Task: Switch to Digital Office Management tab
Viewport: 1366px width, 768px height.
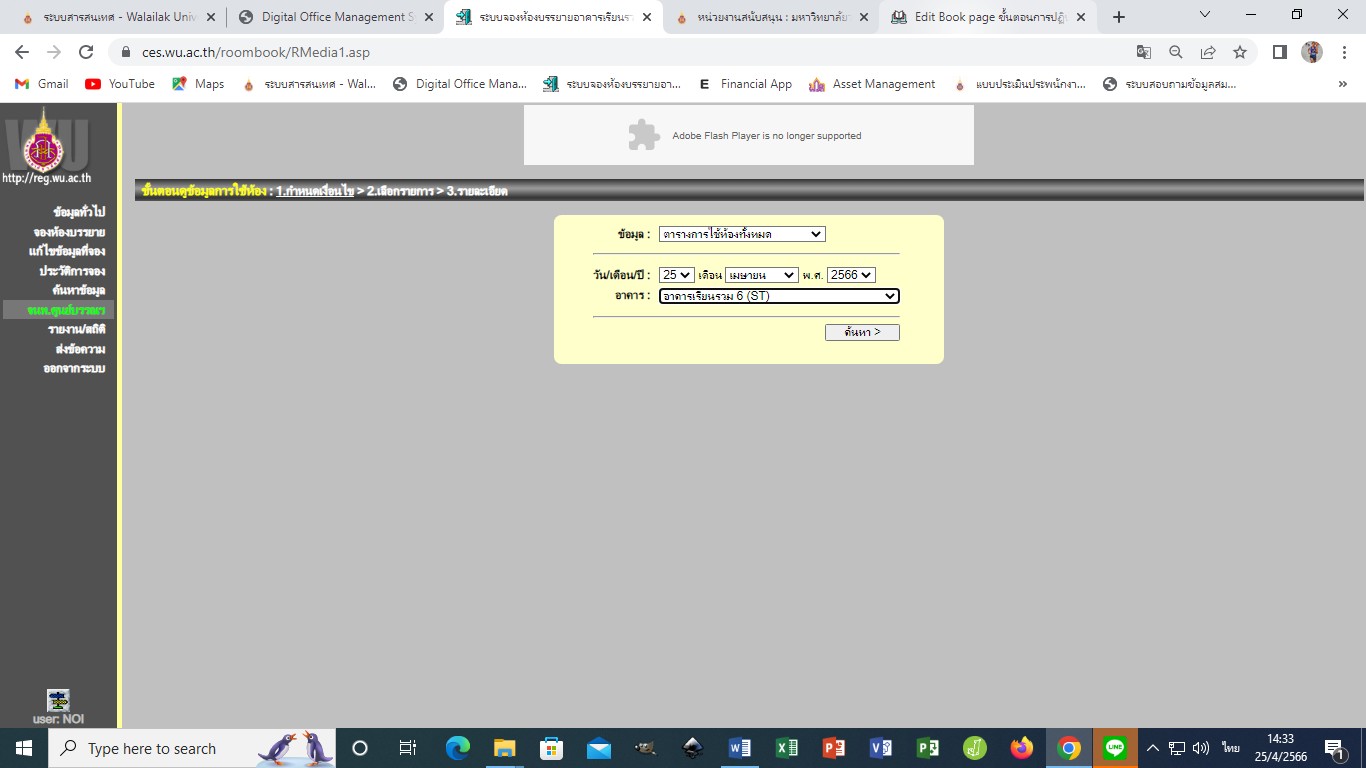Action: click(x=334, y=17)
